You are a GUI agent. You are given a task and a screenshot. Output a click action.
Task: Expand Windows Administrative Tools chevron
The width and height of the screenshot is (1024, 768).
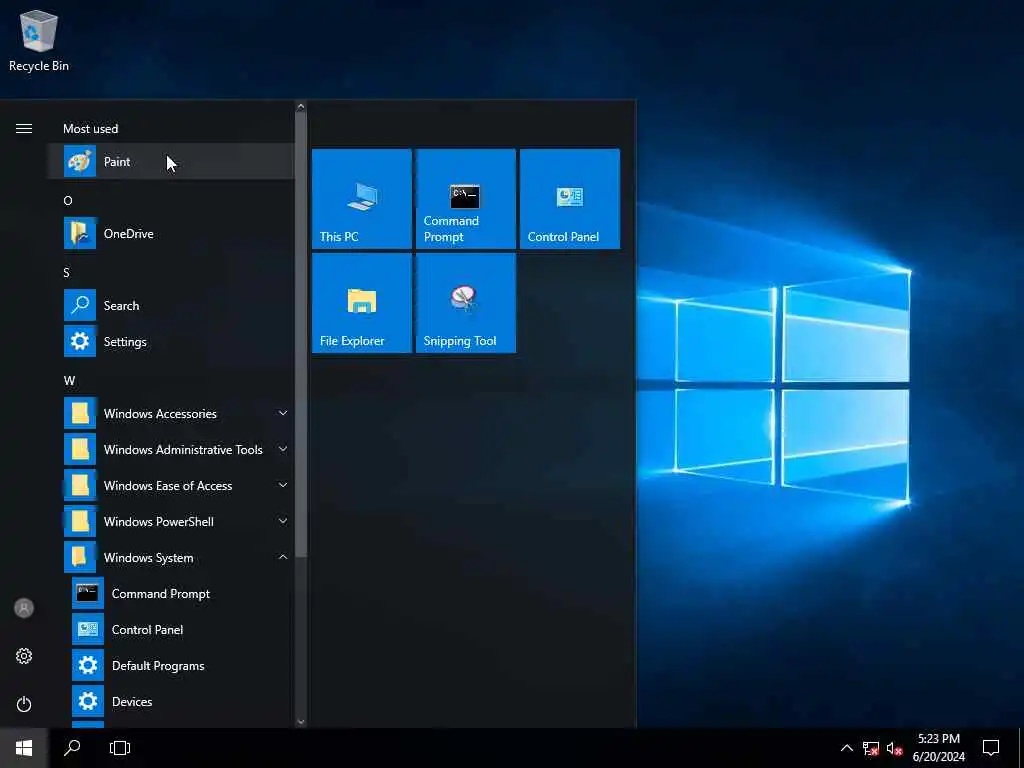tap(283, 449)
